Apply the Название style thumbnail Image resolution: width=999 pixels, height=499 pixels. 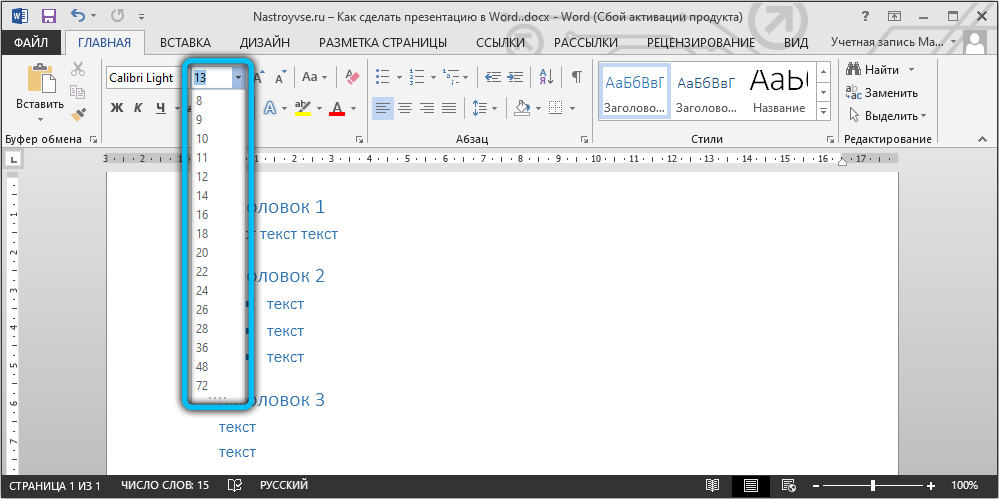click(x=779, y=92)
